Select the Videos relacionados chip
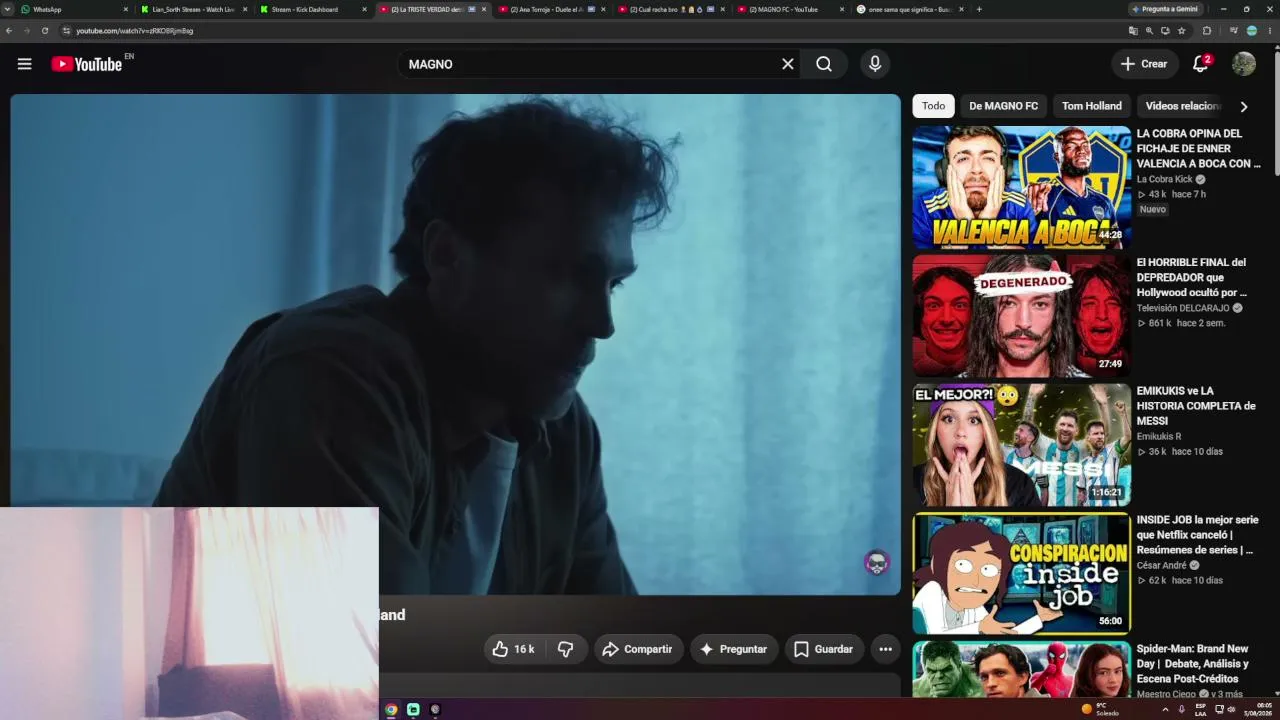 pyautogui.click(x=1183, y=106)
